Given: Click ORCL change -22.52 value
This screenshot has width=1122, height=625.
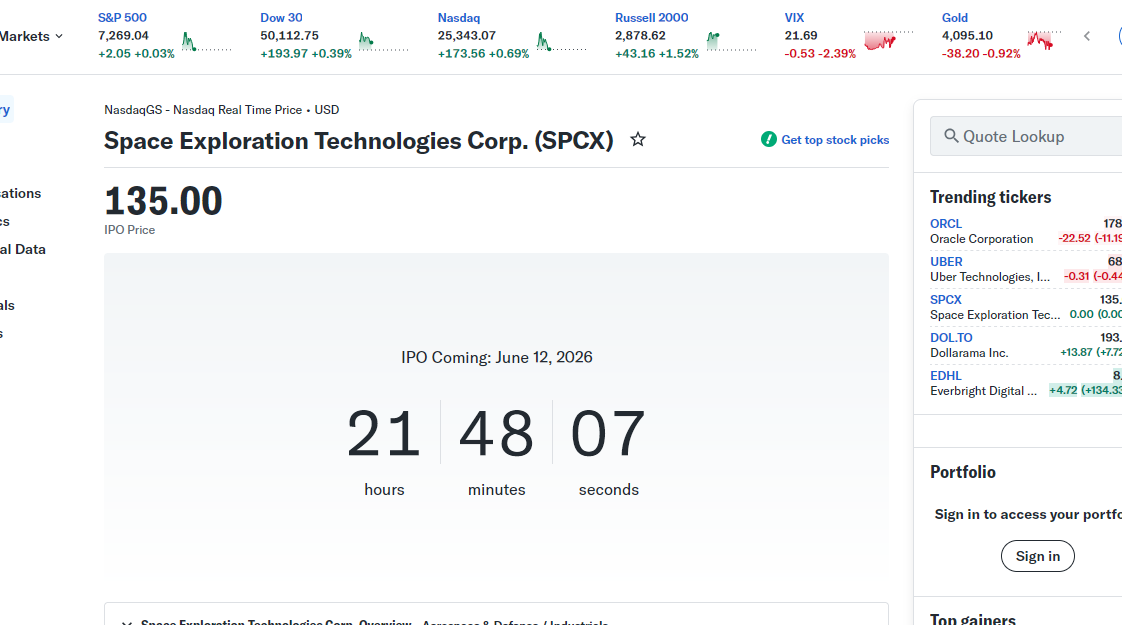Looking at the screenshot, I should coord(1074,238).
